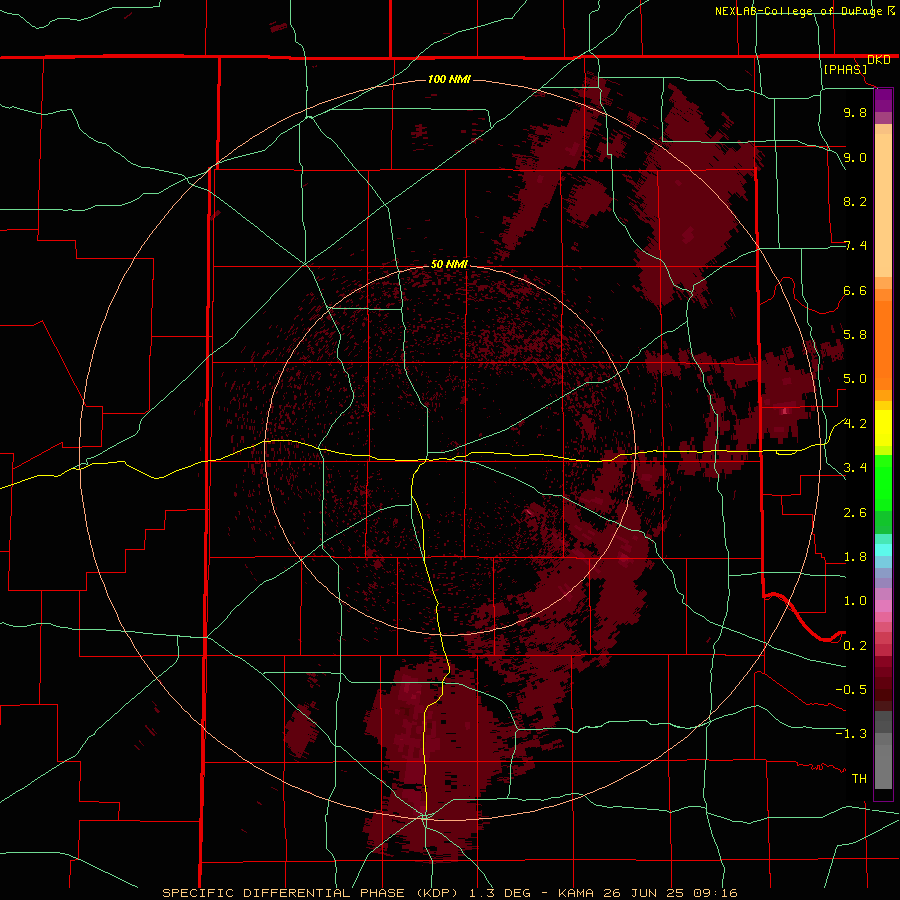Click the 50 NMI range ring label
This screenshot has height=900, width=900.
(449, 264)
